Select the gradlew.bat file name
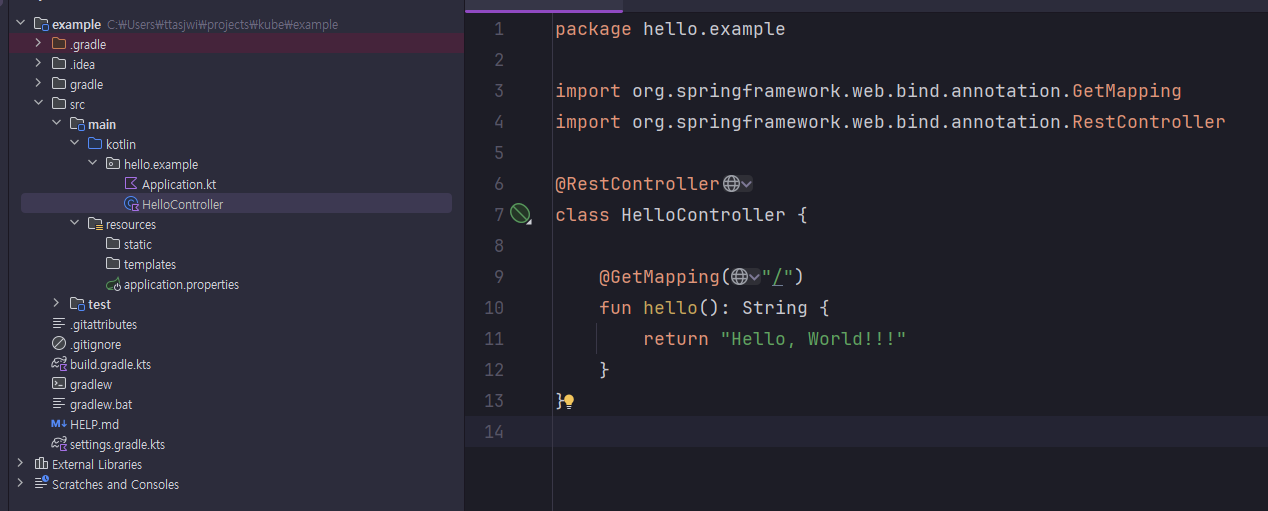Viewport: 1268px width, 511px height. pyautogui.click(x=101, y=404)
